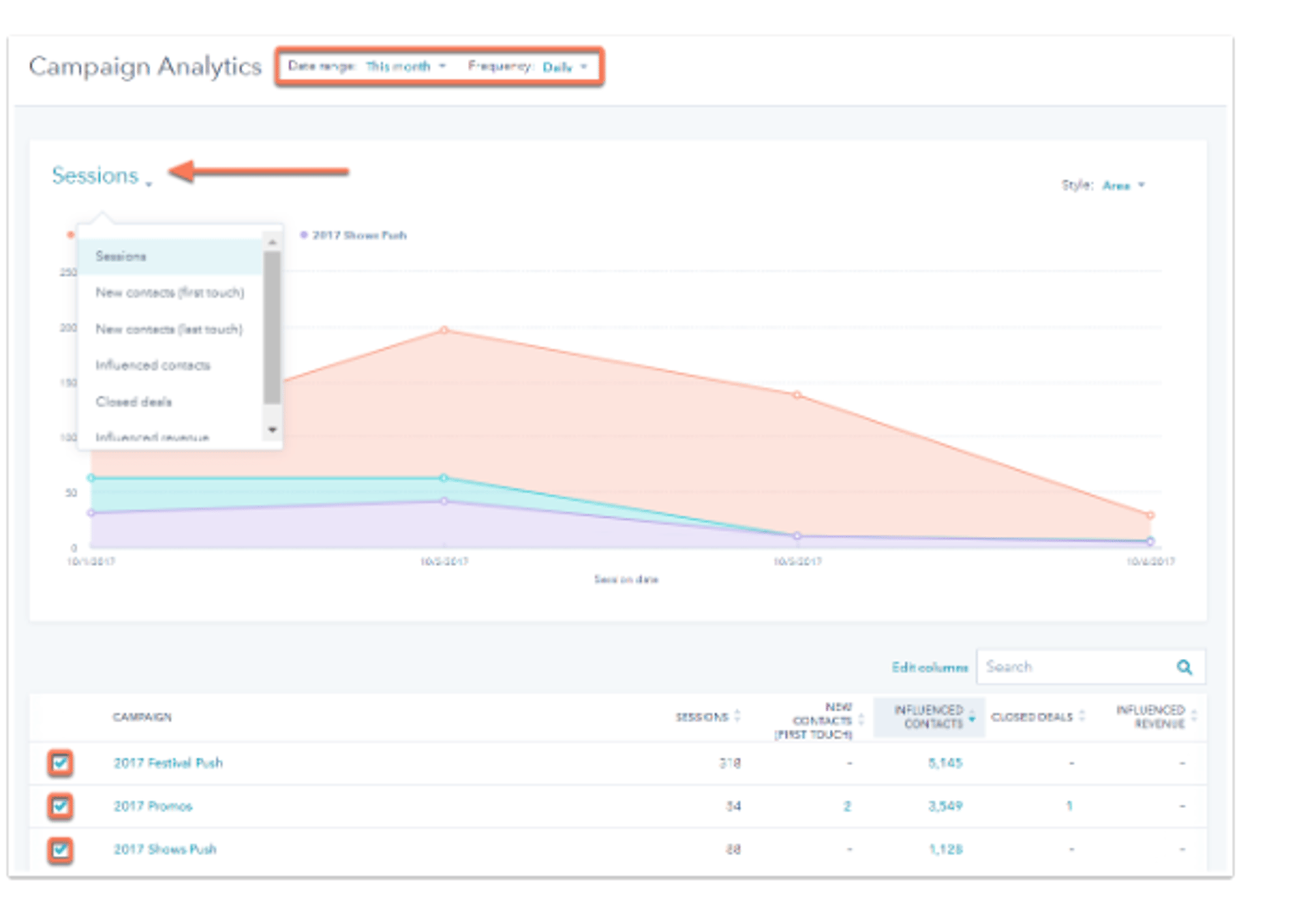Screen dimensions: 1316x908
Task: Sort by Influenced Contacts column arrow
Action: tap(971, 717)
